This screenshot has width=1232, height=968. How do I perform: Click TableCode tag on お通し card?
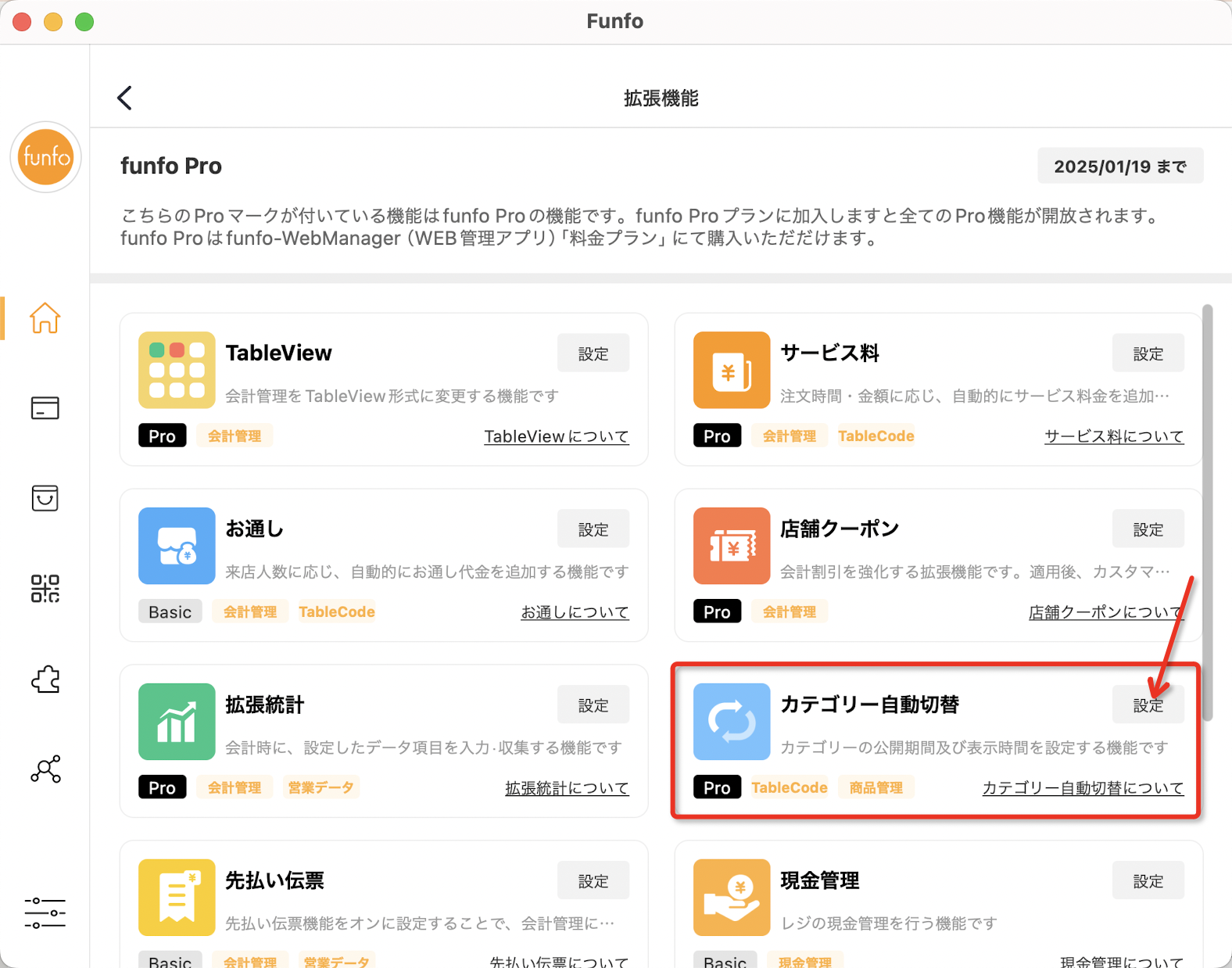pyautogui.click(x=336, y=611)
